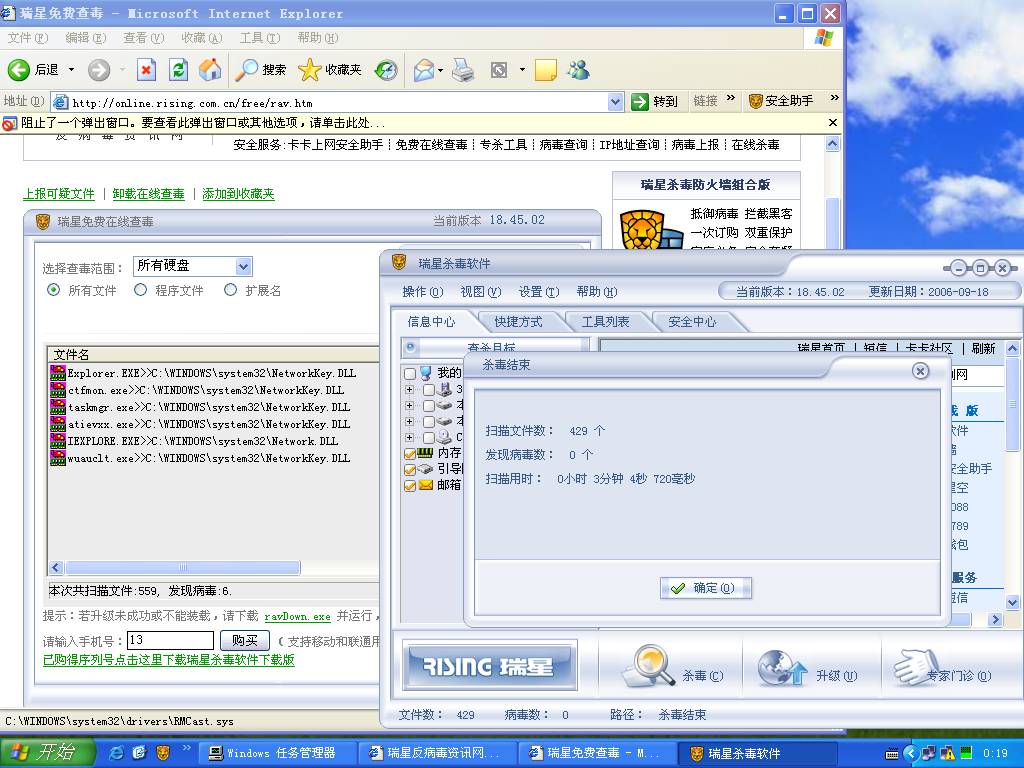Switch to 瑞星反病毒资讯网 taskbar button

tap(438, 753)
